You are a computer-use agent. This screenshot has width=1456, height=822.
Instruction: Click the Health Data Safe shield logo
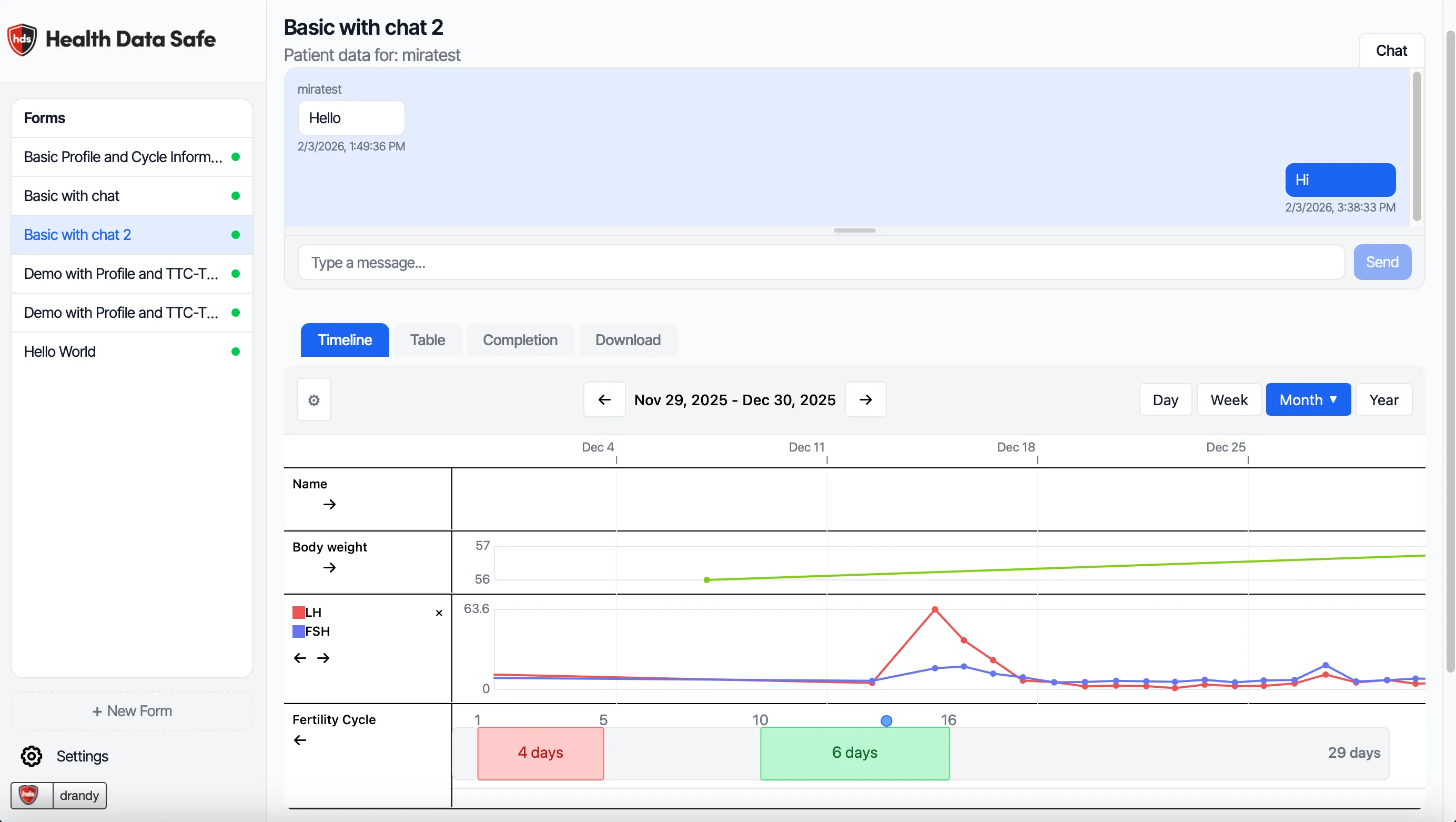pyautogui.click(x=22, y=39)
